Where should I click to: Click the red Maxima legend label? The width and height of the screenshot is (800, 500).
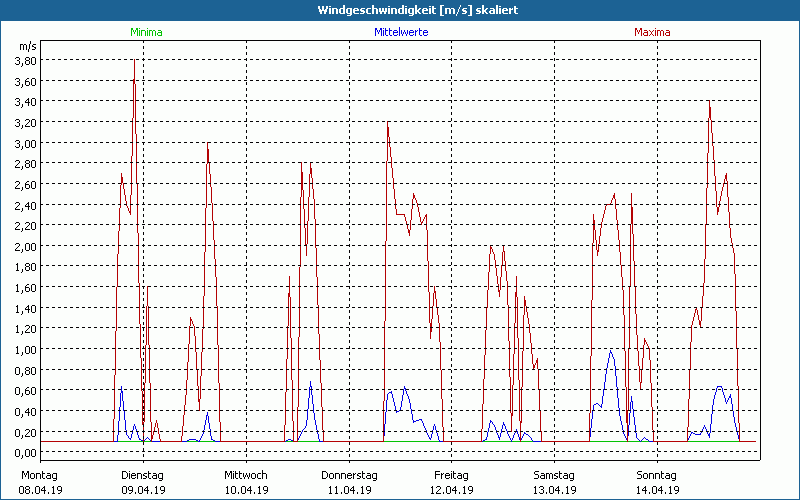pos(655,32)
